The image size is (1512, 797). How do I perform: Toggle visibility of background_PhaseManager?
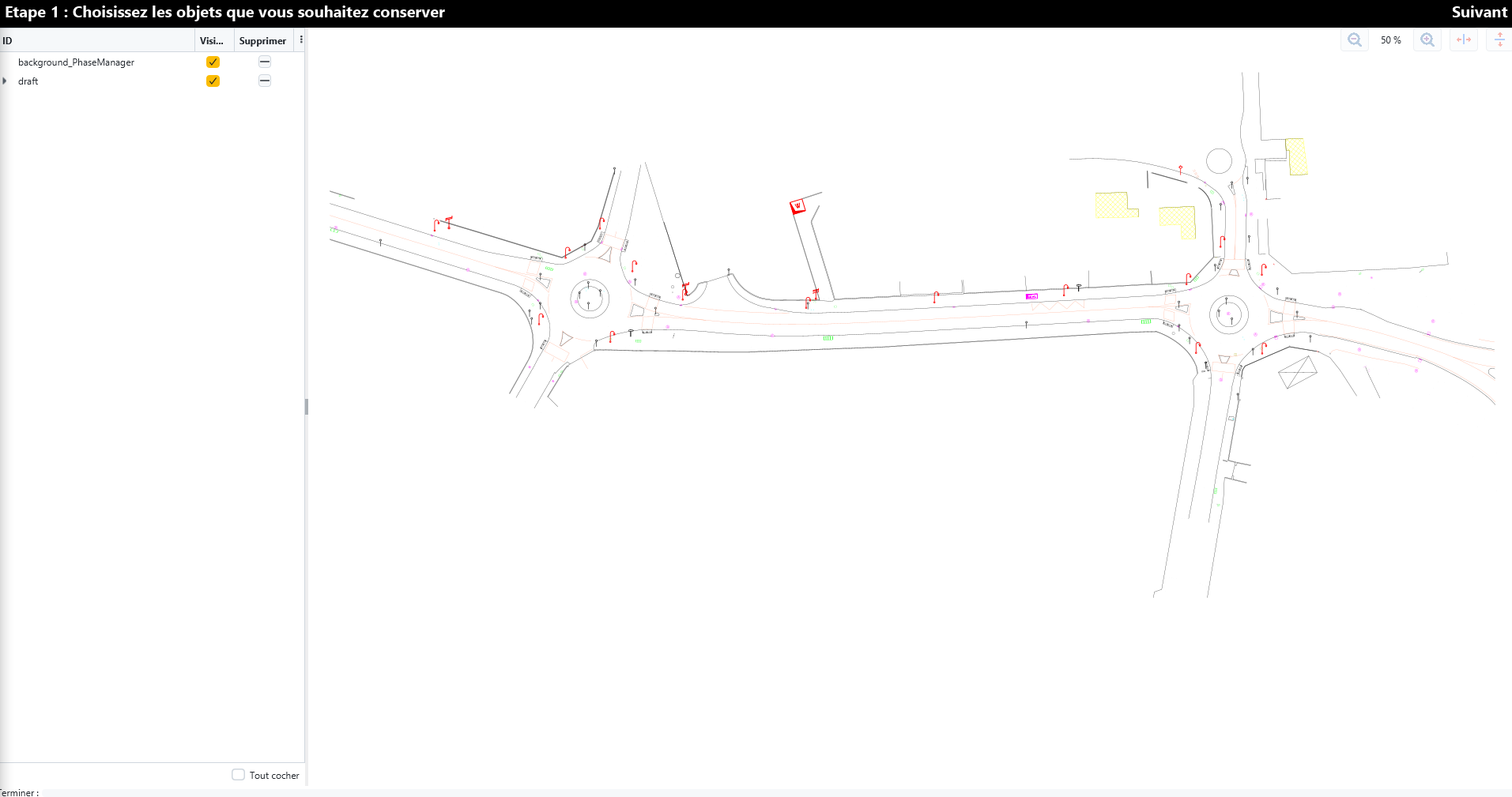click(213, 62)
